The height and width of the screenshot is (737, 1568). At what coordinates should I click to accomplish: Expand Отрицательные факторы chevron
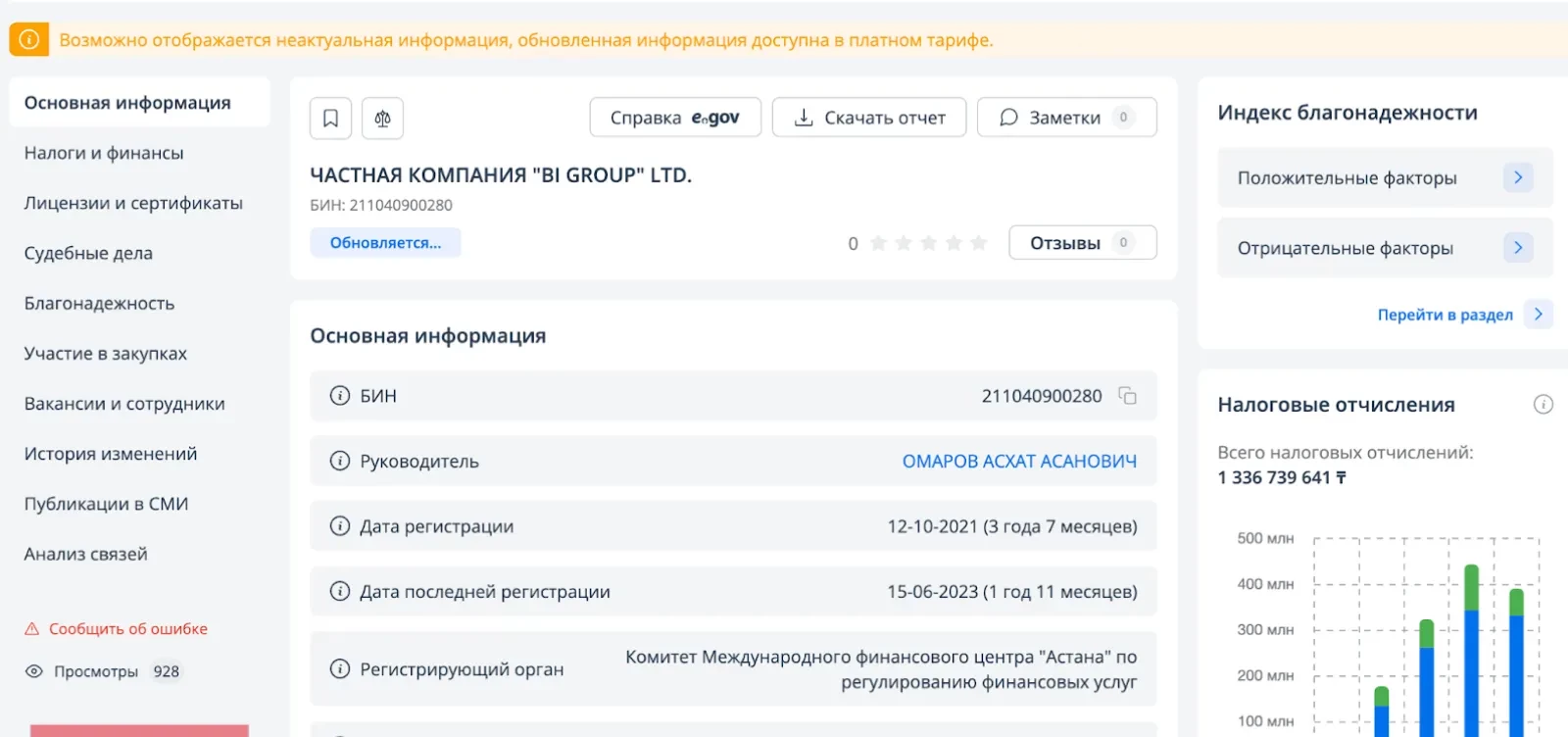point(1517,248)
